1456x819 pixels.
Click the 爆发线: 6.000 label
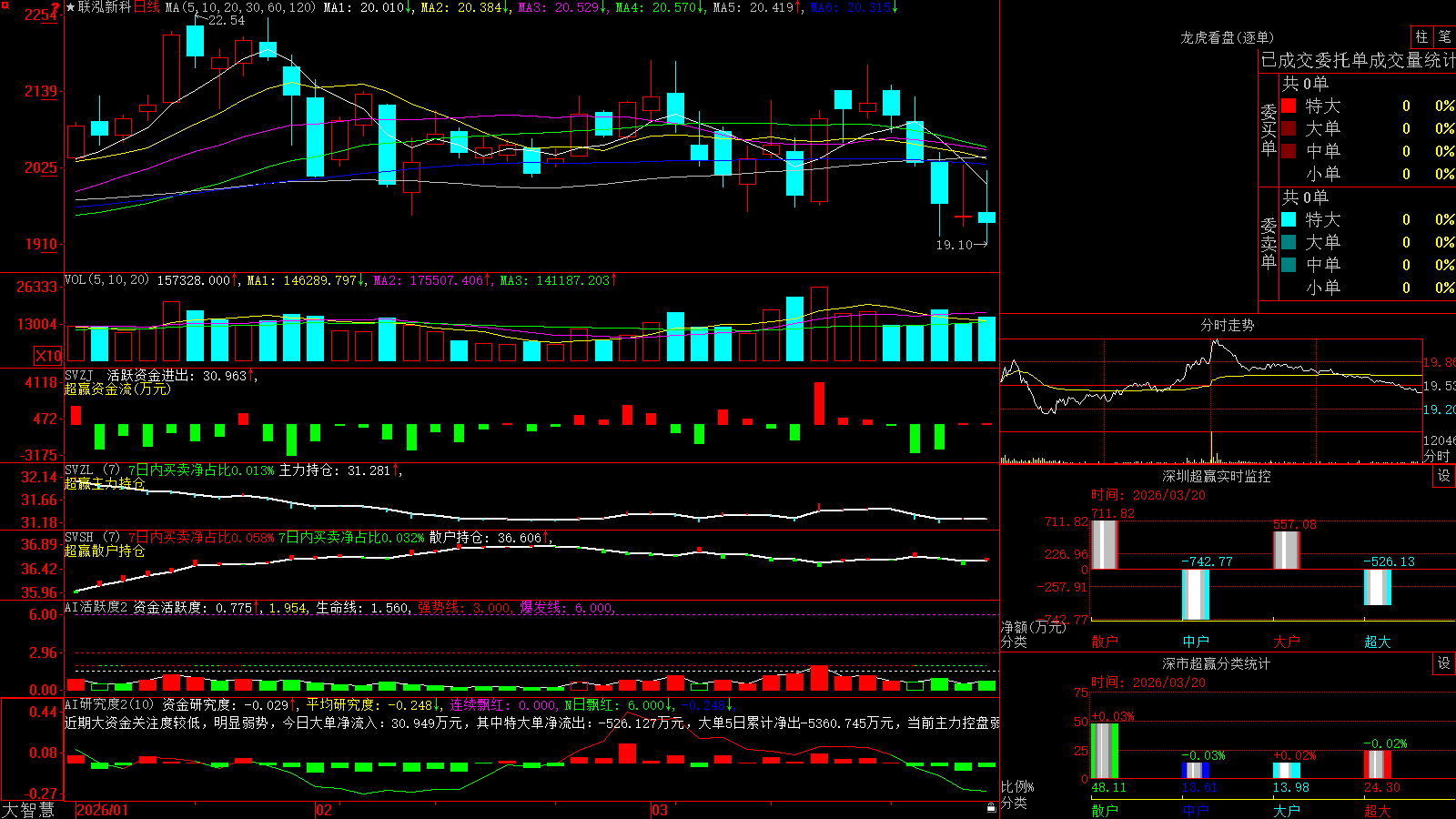[x=566, y=608]
